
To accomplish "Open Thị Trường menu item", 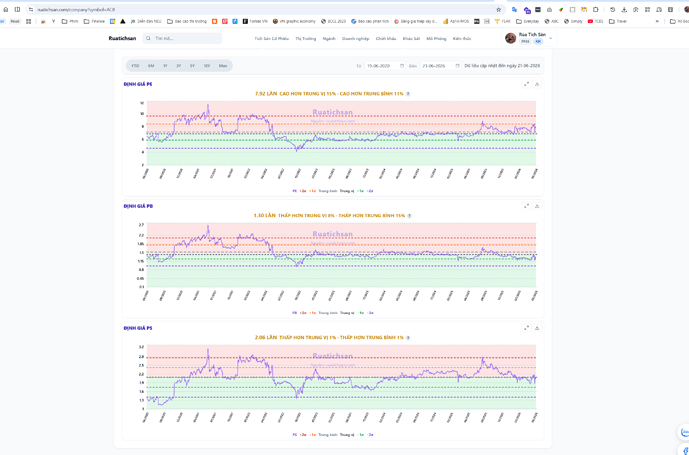I will point(306,39).
